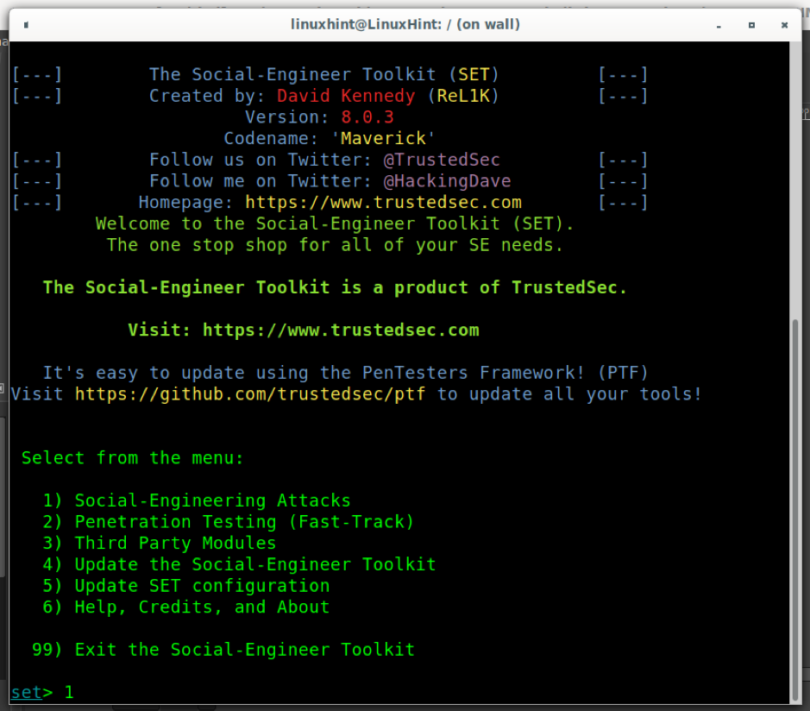Minimize the terminal window
The width and height of the screenshot is (810, 711).
716,24
